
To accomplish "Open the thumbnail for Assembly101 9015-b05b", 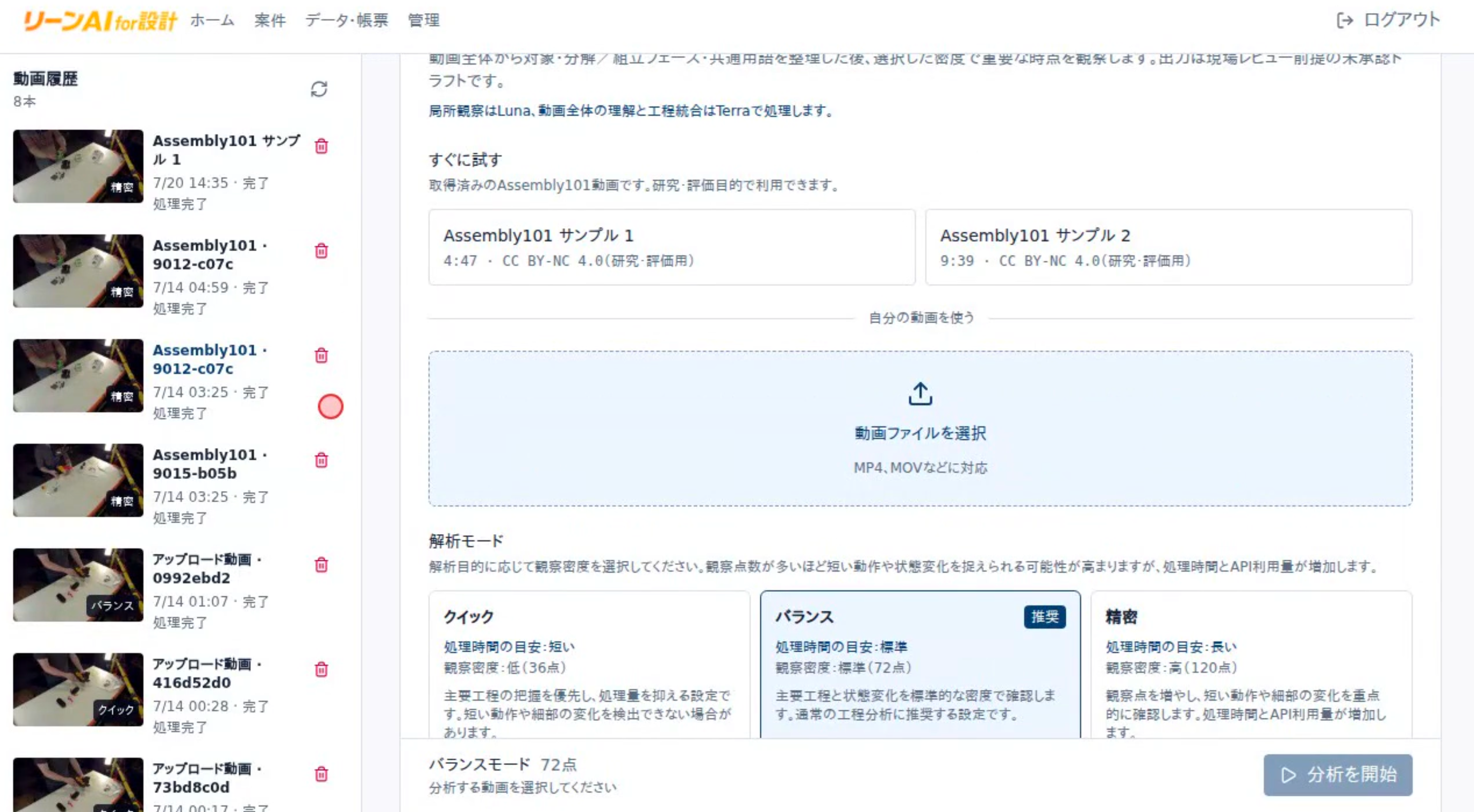I will pos(79,480).
